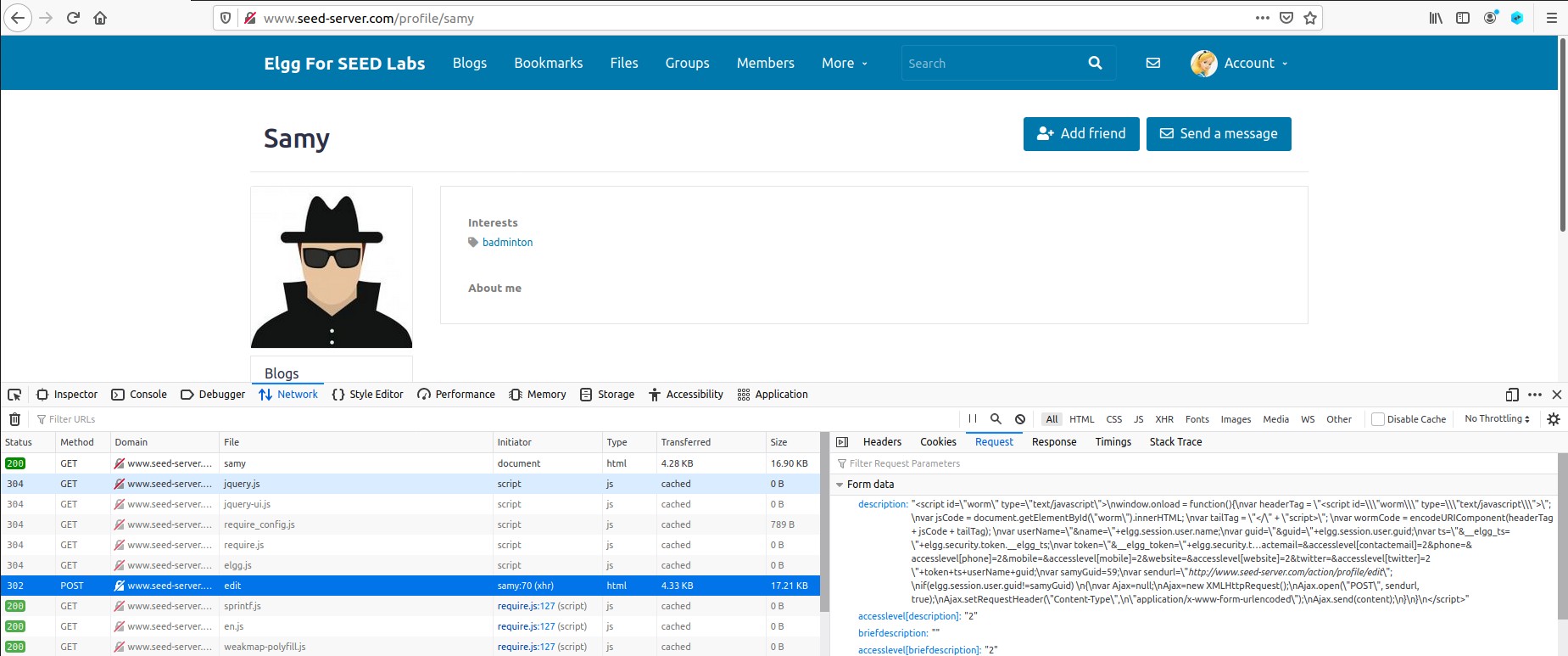Viewport: 1568px width, 656px height.
Task: Open the Response tab of request details
Action: point(1054,442)
